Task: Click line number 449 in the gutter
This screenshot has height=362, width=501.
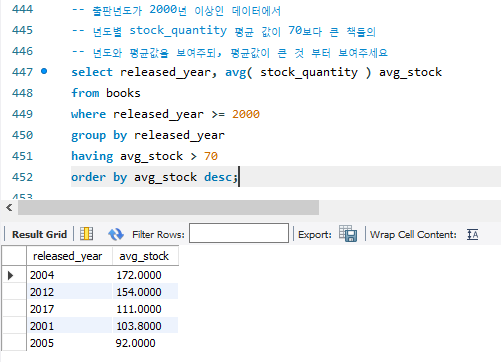Action: coord(22,114)
